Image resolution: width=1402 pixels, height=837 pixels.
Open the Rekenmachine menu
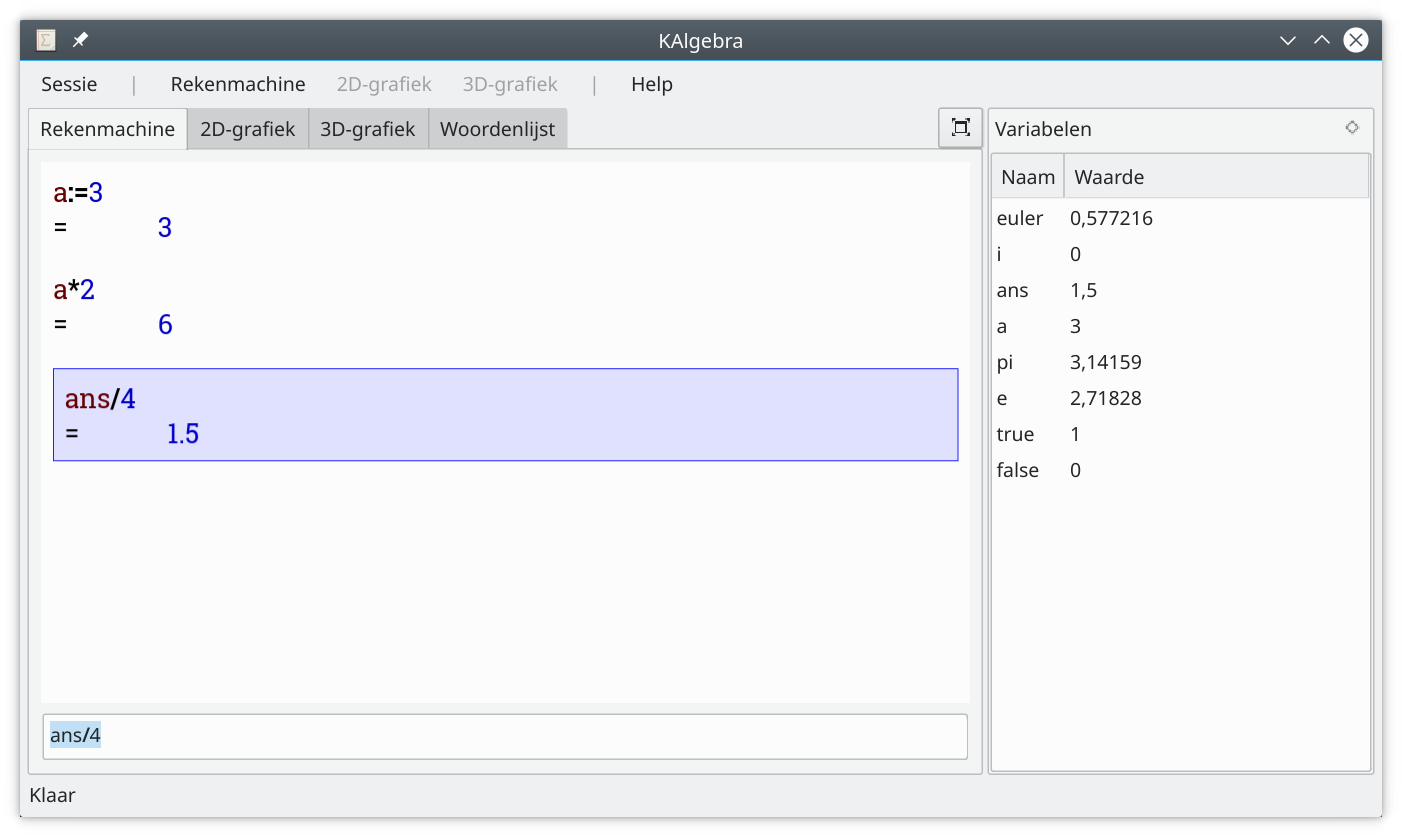pos(238,84)
